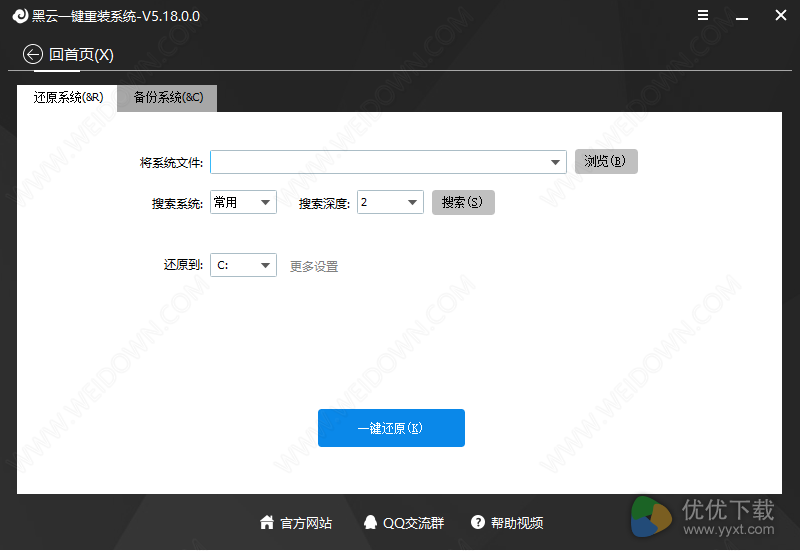This screenshot has width=801, height=551.
Task: Switch to the 还原系统 tab
Action: (x=67, y=98)
